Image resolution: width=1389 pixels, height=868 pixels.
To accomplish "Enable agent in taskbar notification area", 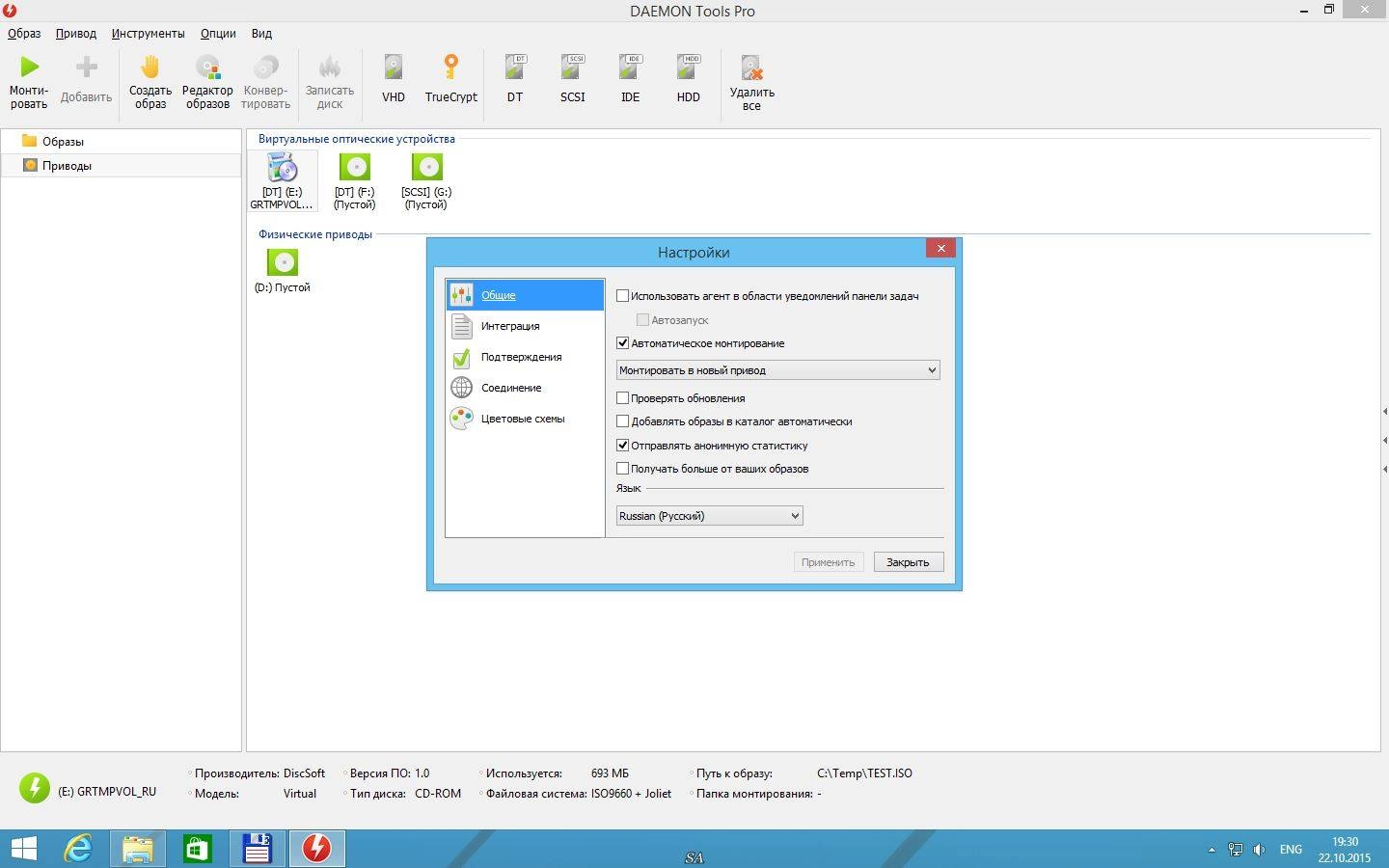I will click(622, 296).
